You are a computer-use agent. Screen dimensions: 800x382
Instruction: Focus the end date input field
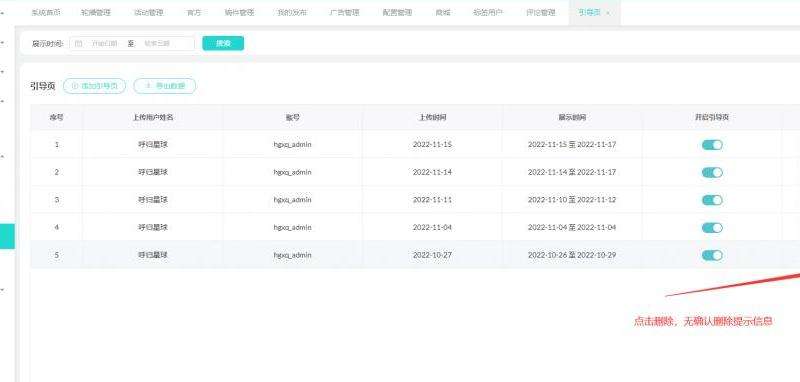157,44
